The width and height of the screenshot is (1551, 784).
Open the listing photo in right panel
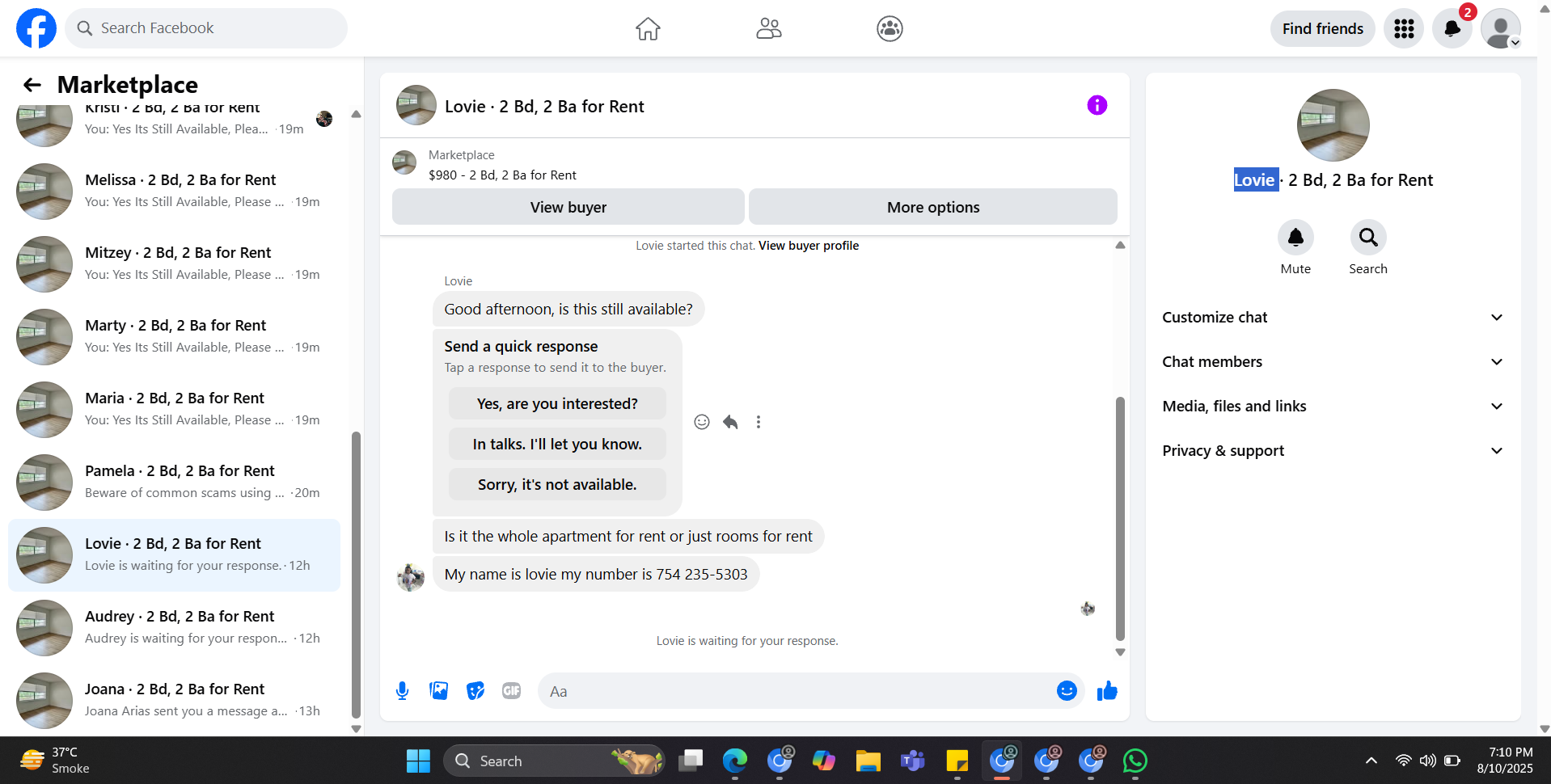(x=1333, y=125)
